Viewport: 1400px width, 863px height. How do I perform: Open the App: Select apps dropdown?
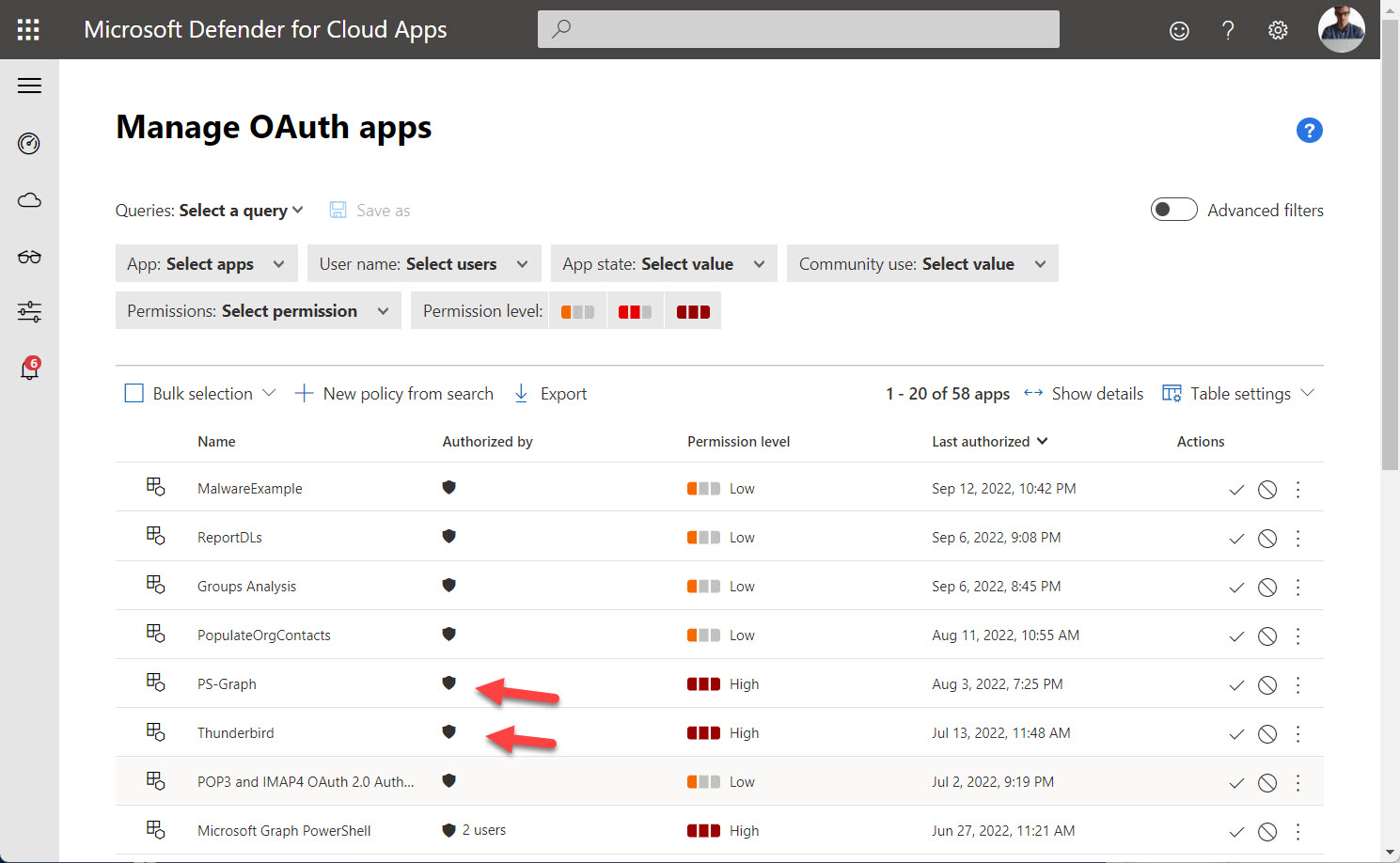click(x=206, y=263)
